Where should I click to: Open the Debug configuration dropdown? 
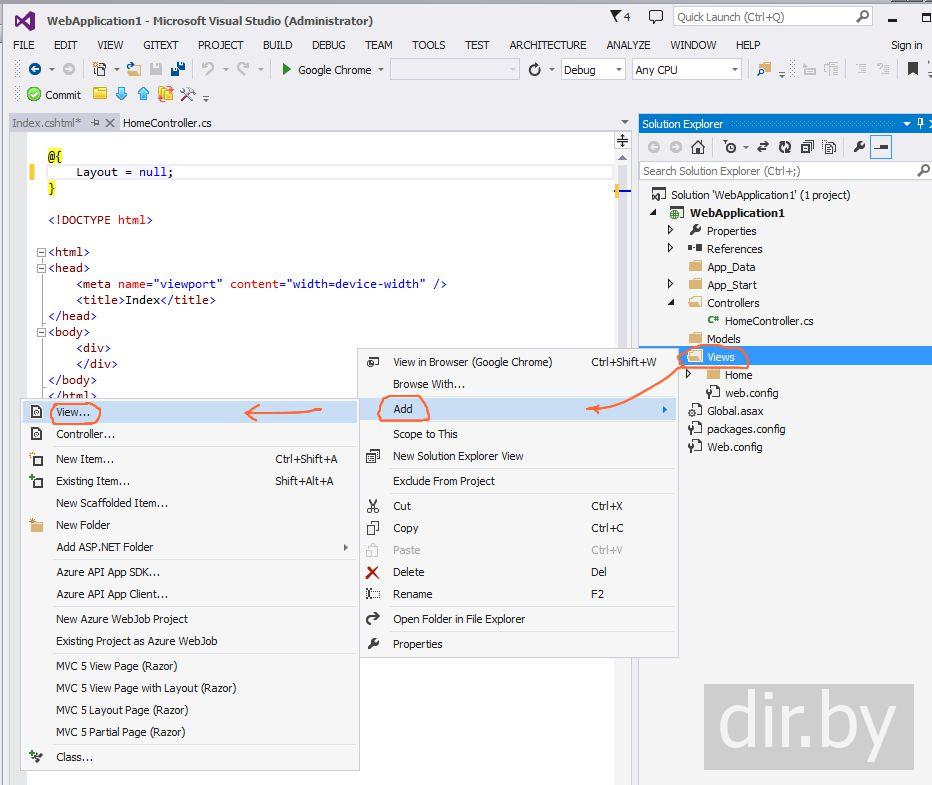click(591, 70)
